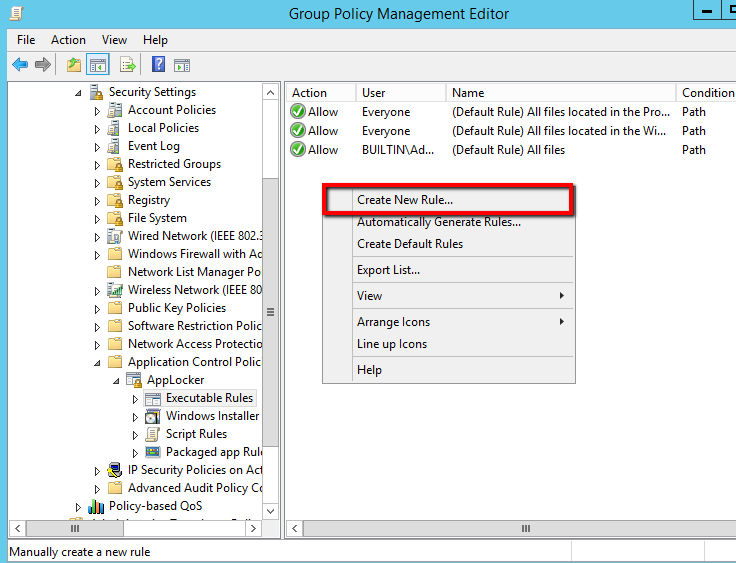
Task: Select the Packaged app Rules tree item
Action: pos(213,452)
